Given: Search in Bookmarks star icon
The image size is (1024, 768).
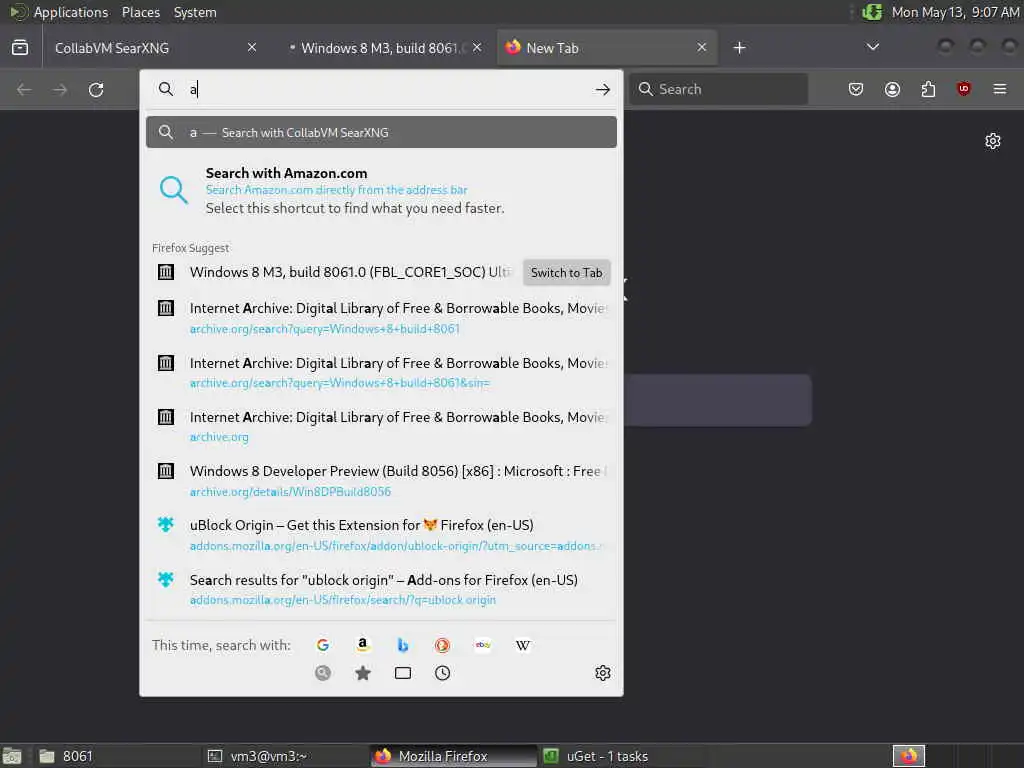Looking at the screenshot, I should point(362,673).
